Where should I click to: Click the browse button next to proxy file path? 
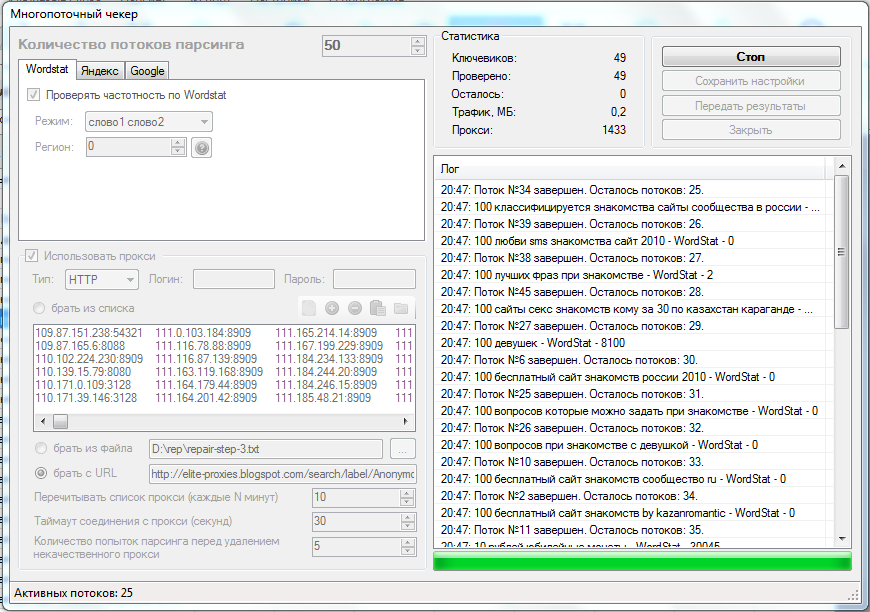coord(402,449)
